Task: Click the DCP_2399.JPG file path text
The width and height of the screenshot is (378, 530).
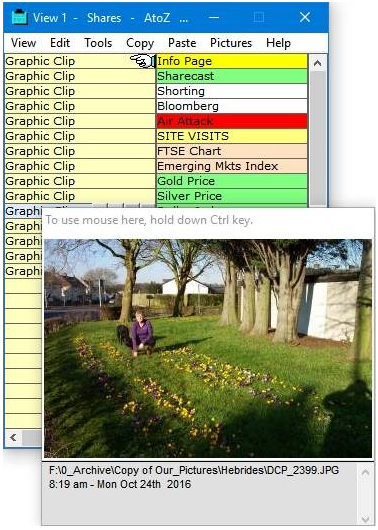Action: 194,470
